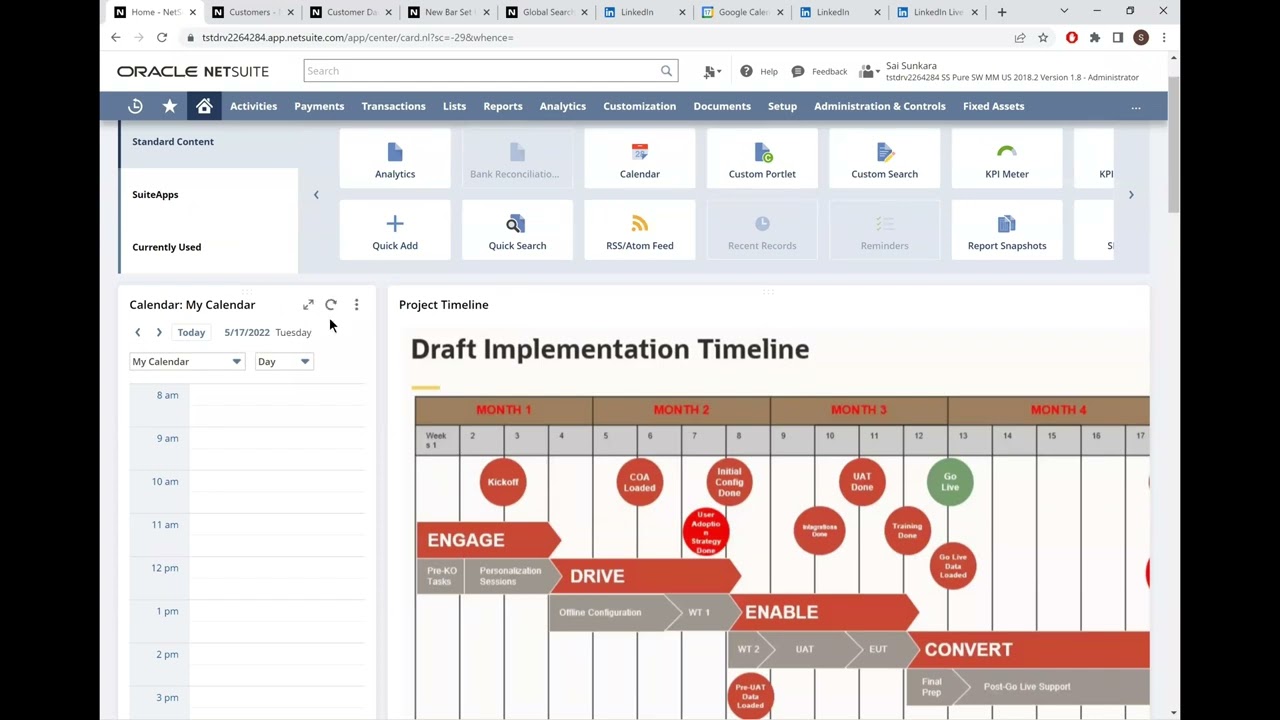The height and width of the screenshot is (720, 1280).
Task: Open Administration & Controls menu
Action: tap(880, 106)
